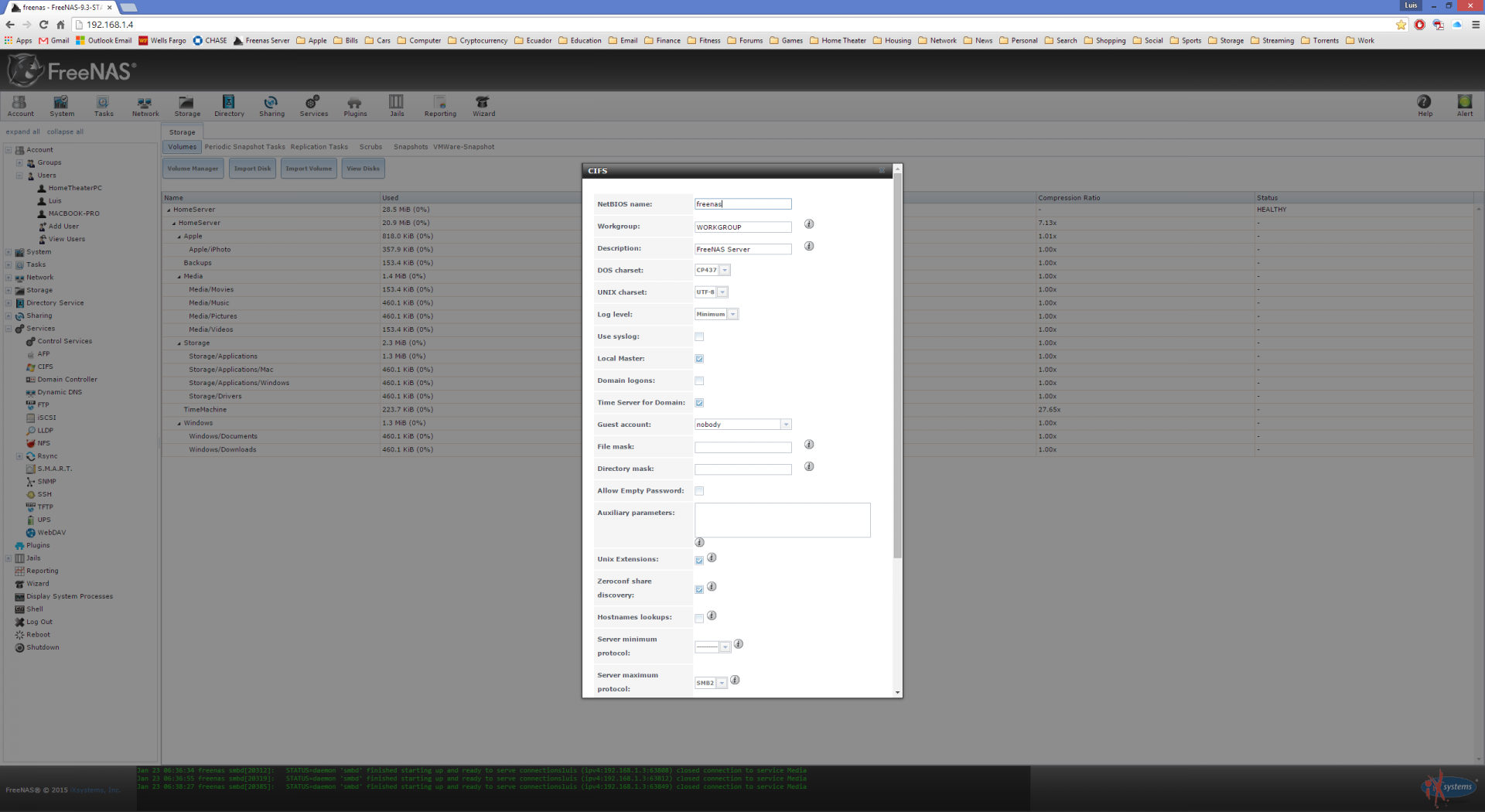This screenshot has height=812, width=1485.
Task: Reload the browser page
Action: click(x=43, y=25)
